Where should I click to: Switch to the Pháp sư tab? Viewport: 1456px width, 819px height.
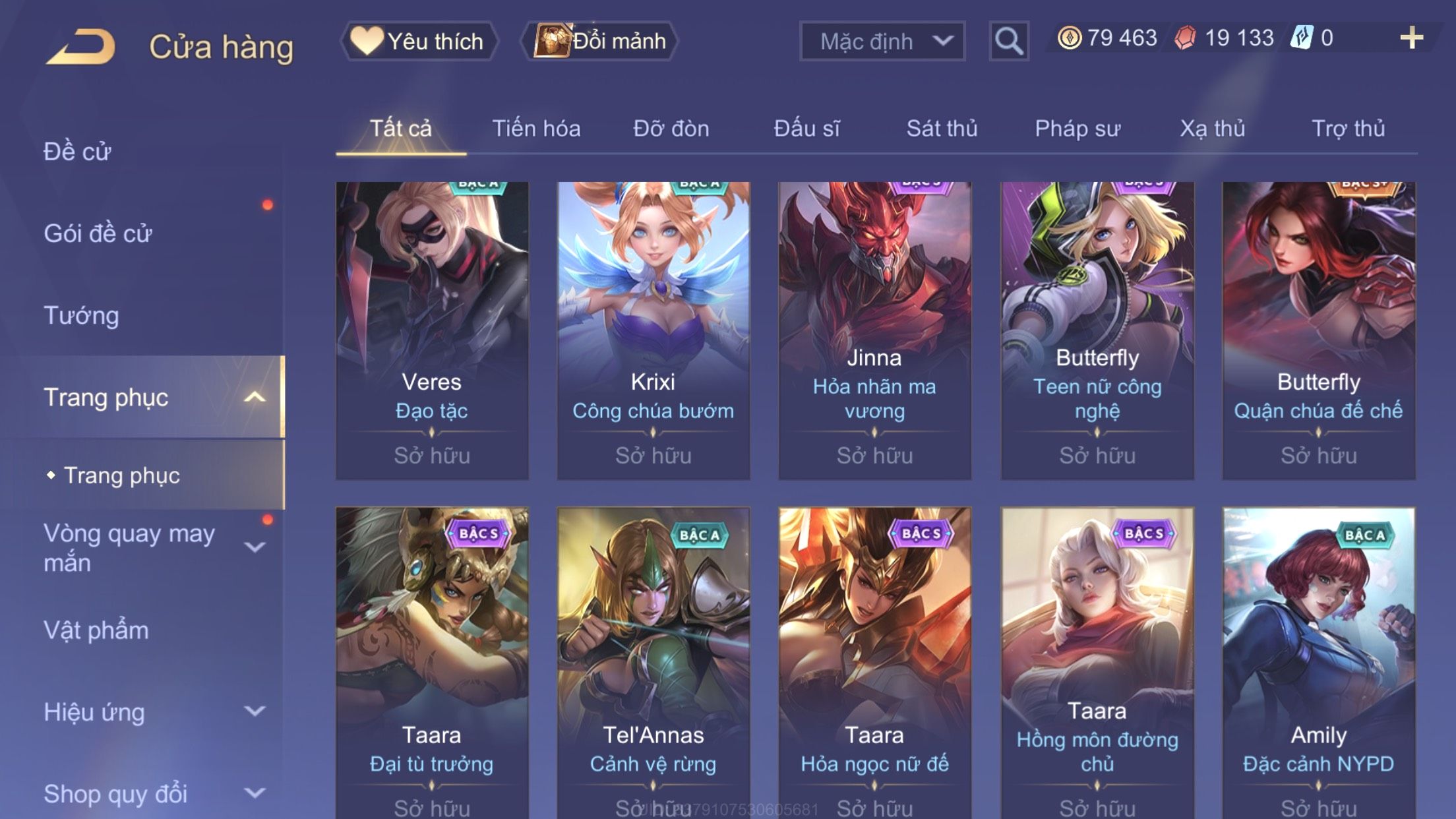(1077, 128)
